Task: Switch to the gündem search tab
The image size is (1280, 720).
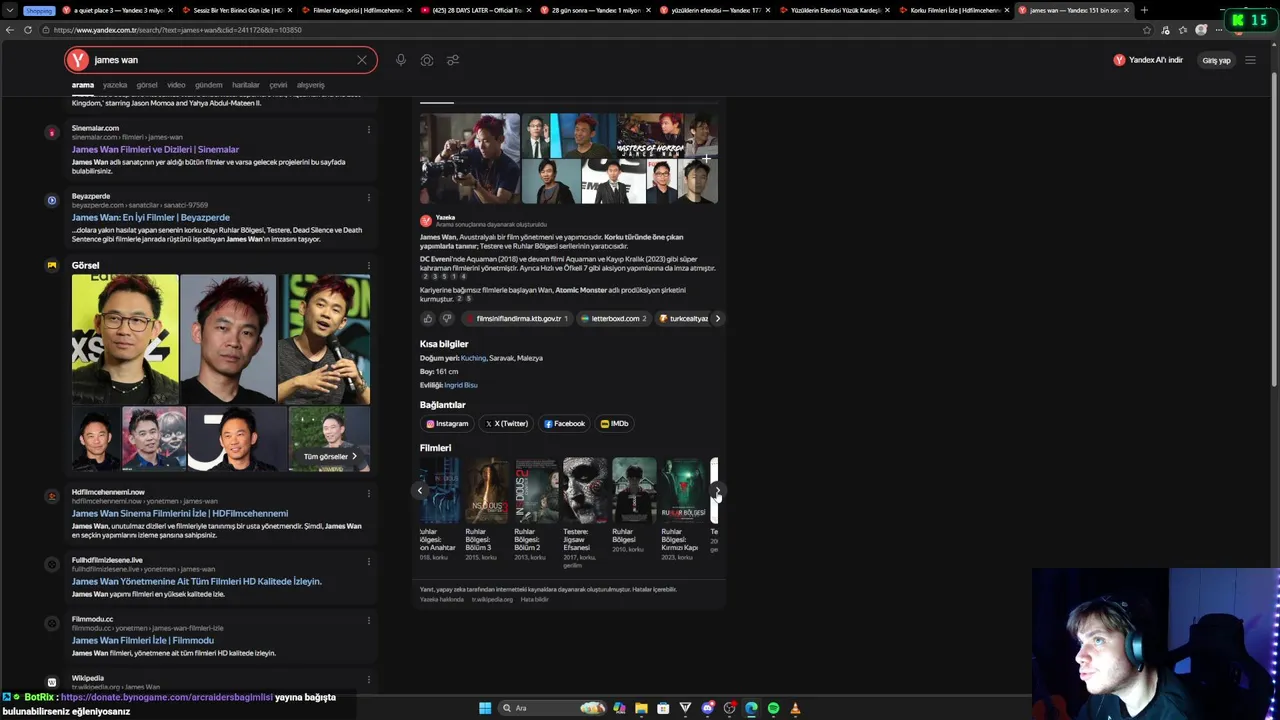Action: pos(208,85)
